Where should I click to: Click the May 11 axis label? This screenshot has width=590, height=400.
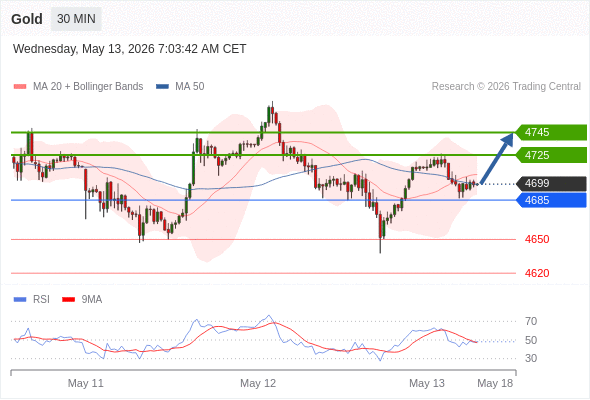tap(85, 383)
